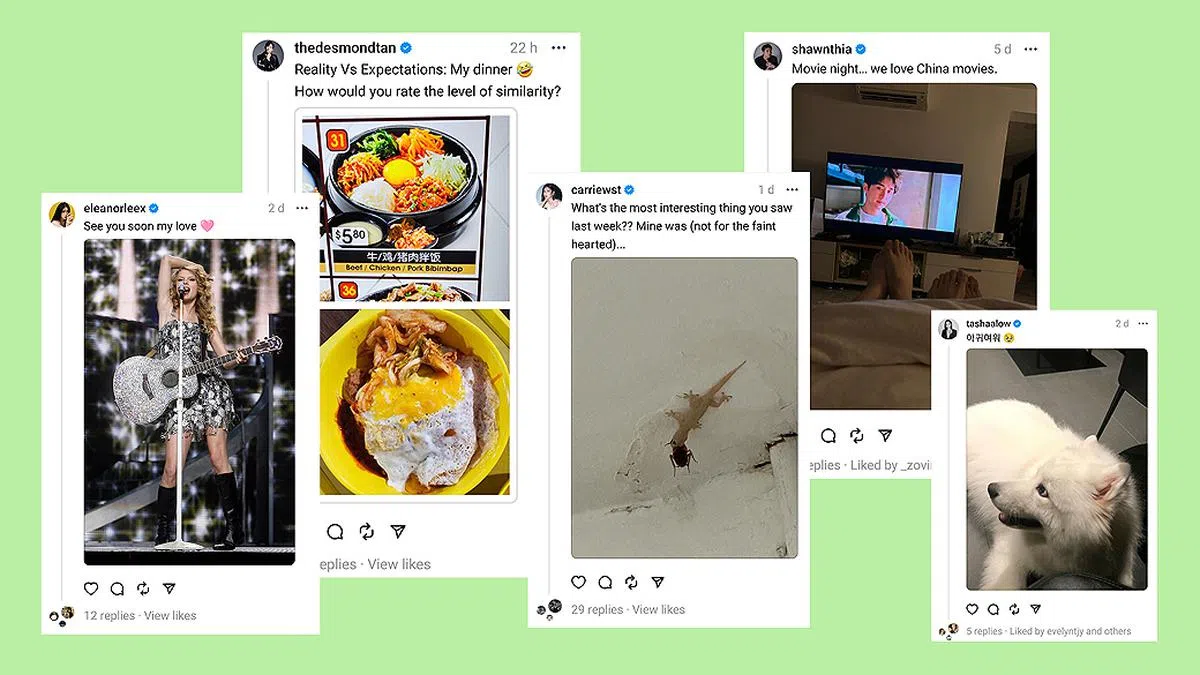Repost eleanorleex's concert photo post
The width and height of the screenshot is (1200, 675).
(x=143, y=589)
